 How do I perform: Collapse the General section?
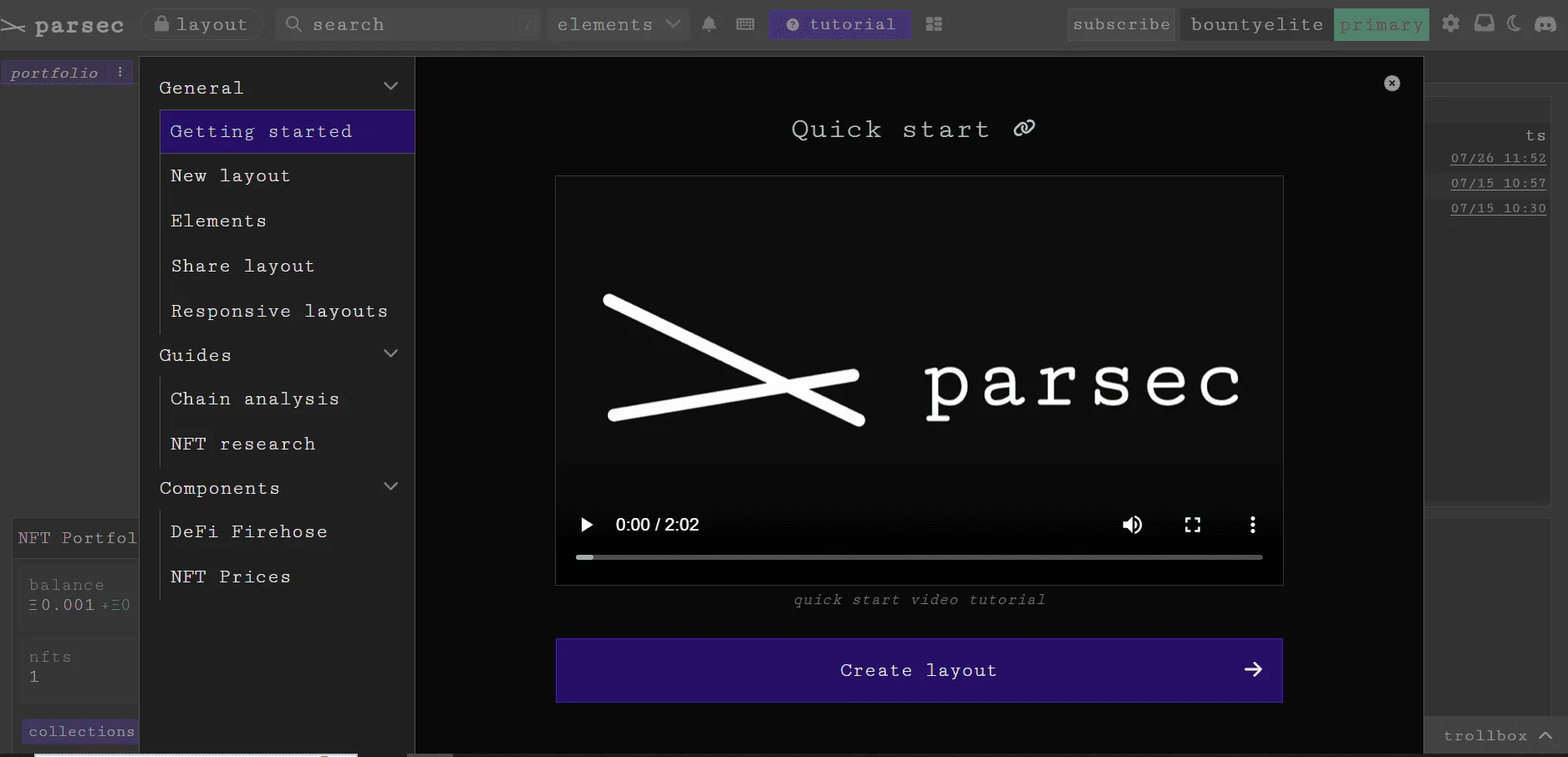(390, 86)
